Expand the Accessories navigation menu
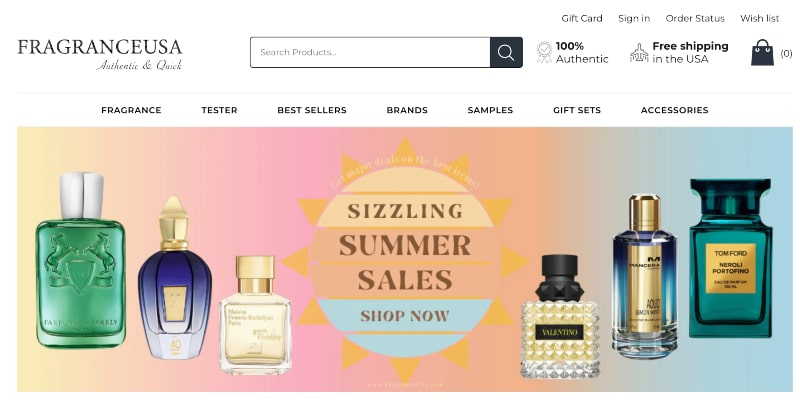The width and height of the screenshot is (800, 402). pos(674,110)
